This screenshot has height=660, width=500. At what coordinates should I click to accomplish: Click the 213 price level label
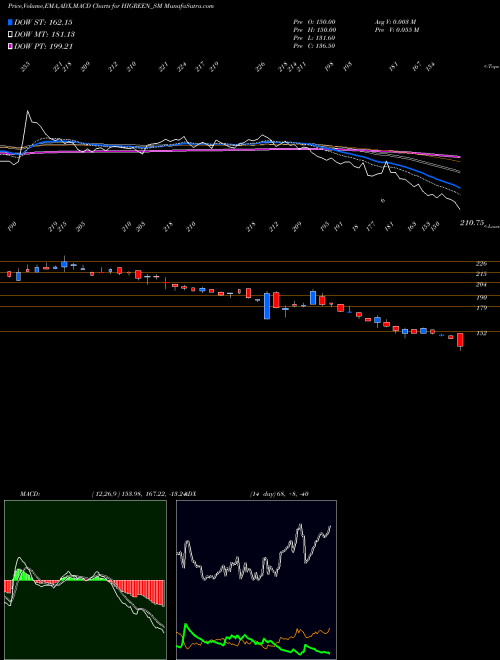tap(481, 274)
